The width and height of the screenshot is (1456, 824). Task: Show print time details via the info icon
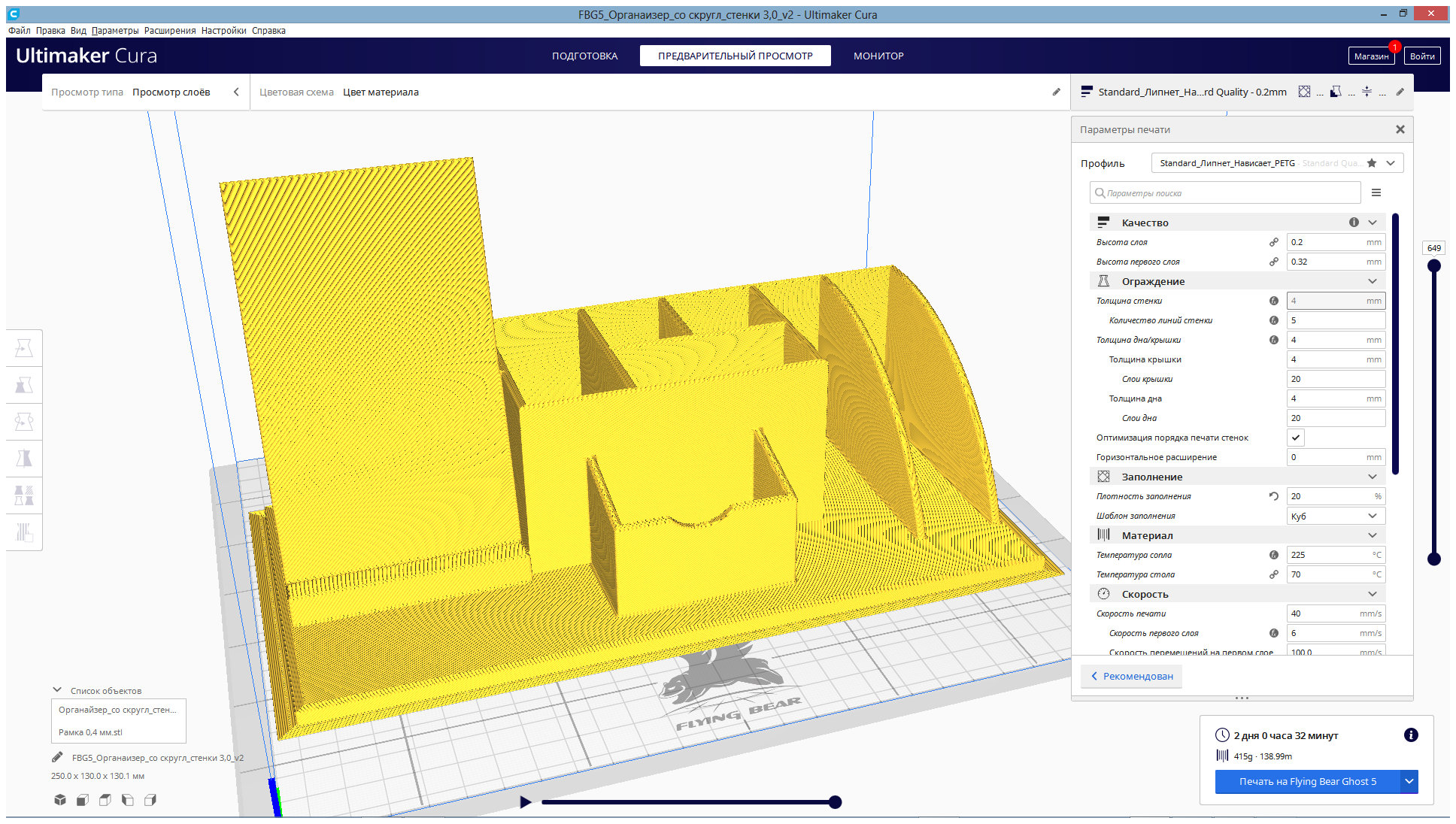point(1411,735)
